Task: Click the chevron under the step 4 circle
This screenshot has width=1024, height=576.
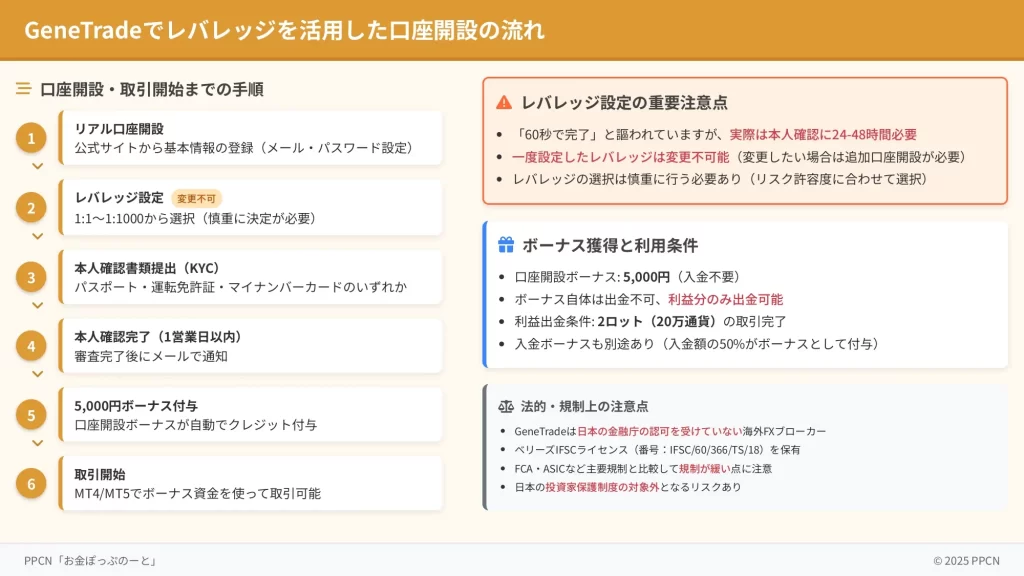Action: click(x=38, y=374)
